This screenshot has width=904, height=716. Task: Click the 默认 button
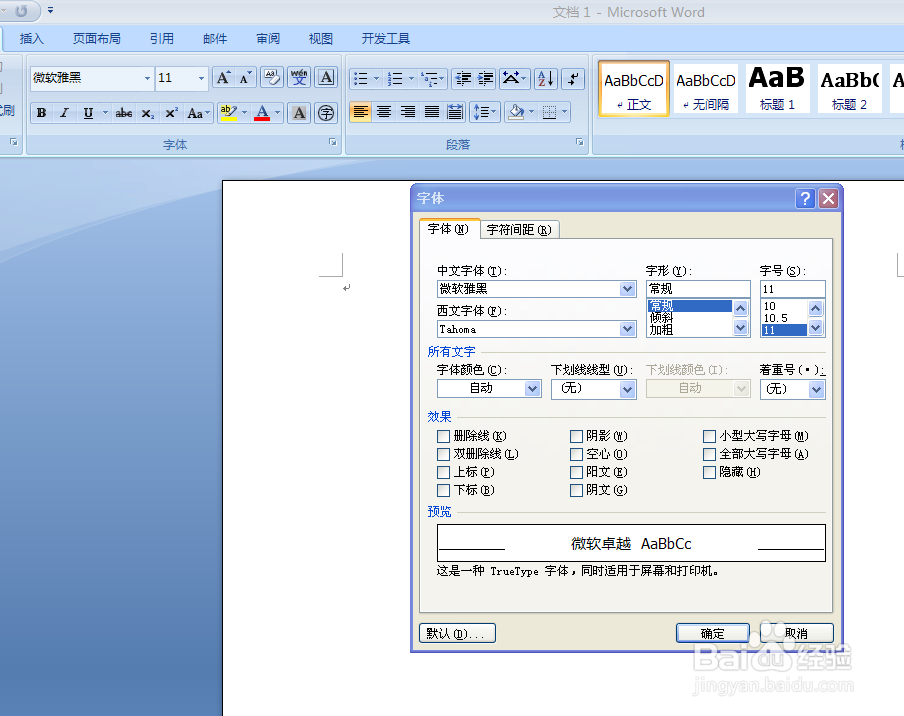[x=456, y=632]
